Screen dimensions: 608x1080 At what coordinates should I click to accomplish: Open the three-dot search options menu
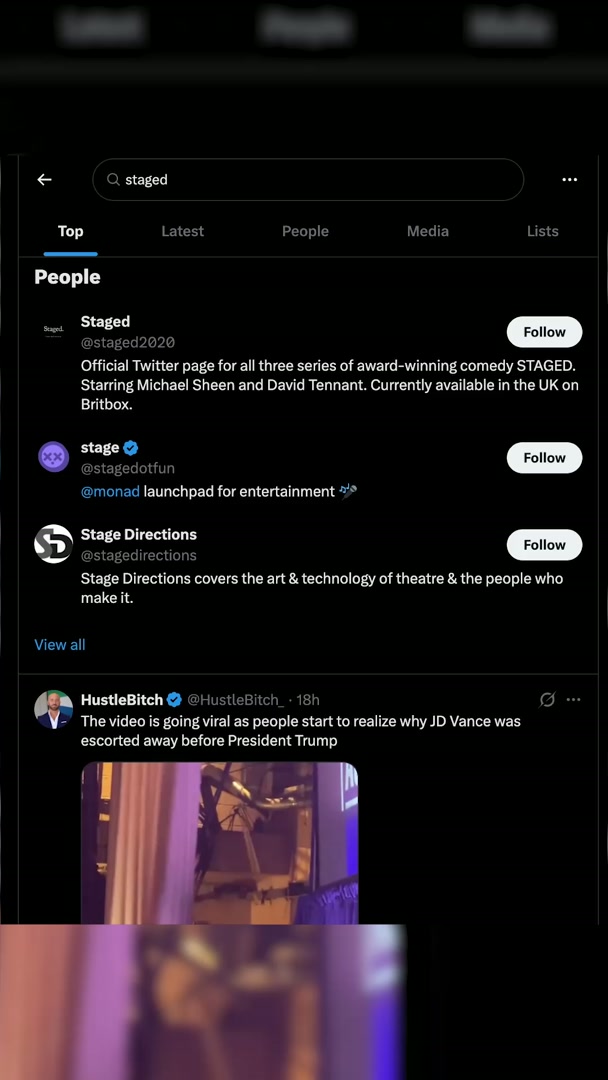[569, 180]
